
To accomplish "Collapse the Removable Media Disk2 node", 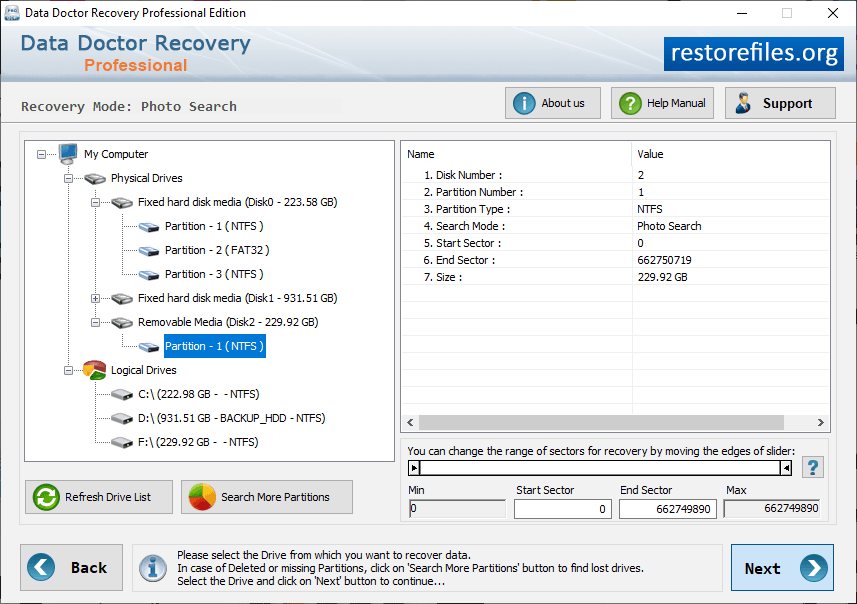I will (96, 322).
